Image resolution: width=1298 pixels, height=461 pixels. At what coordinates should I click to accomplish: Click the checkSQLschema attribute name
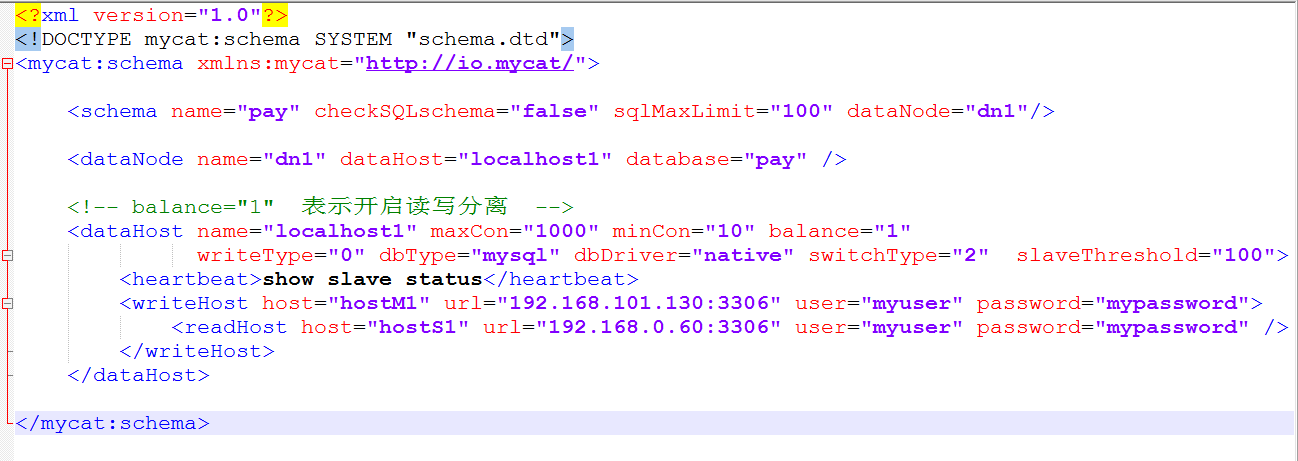pos(405,112)
